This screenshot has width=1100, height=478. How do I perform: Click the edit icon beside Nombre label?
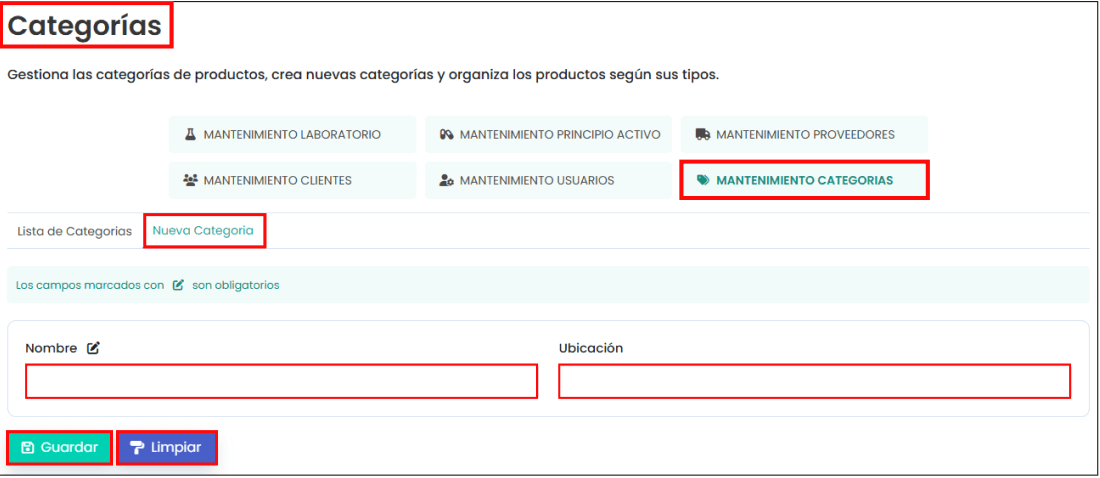point(93,348)
